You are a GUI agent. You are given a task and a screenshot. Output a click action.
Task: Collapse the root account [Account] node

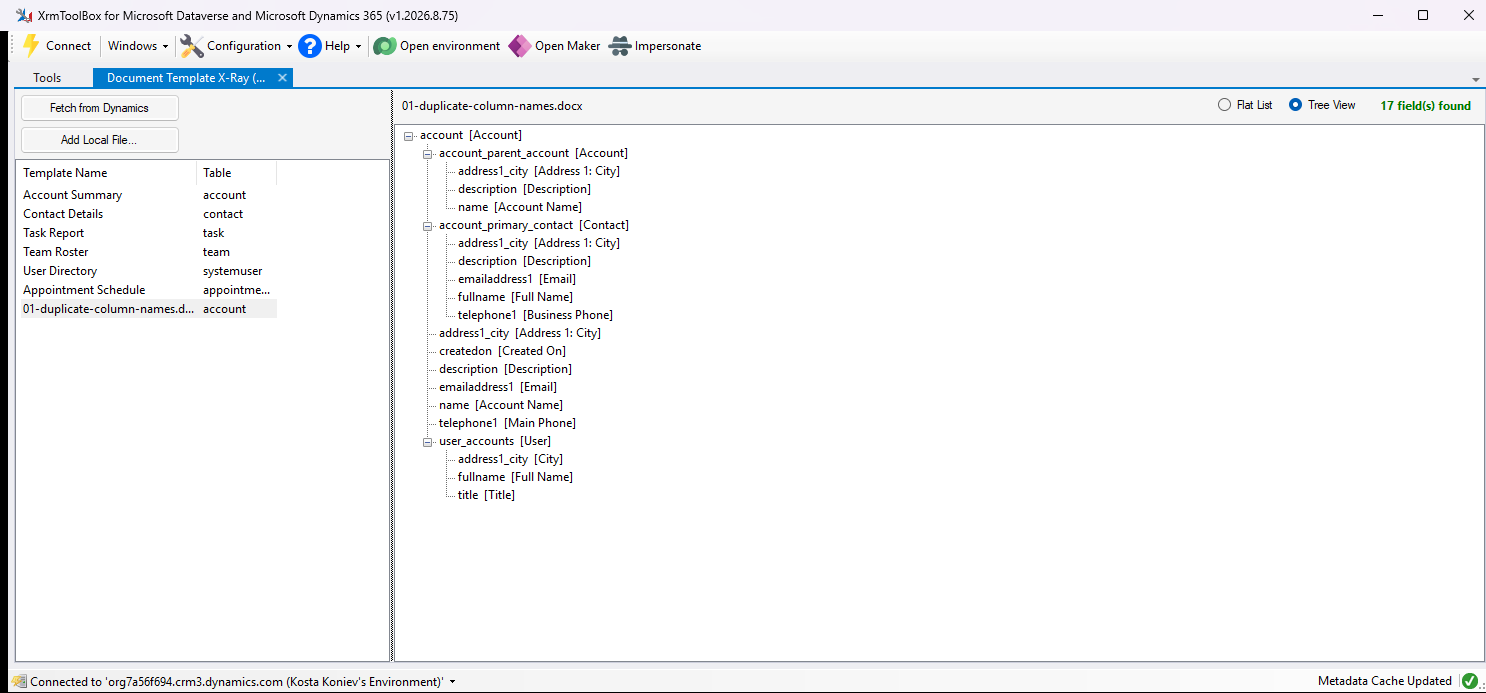click(x=408, y=135)
